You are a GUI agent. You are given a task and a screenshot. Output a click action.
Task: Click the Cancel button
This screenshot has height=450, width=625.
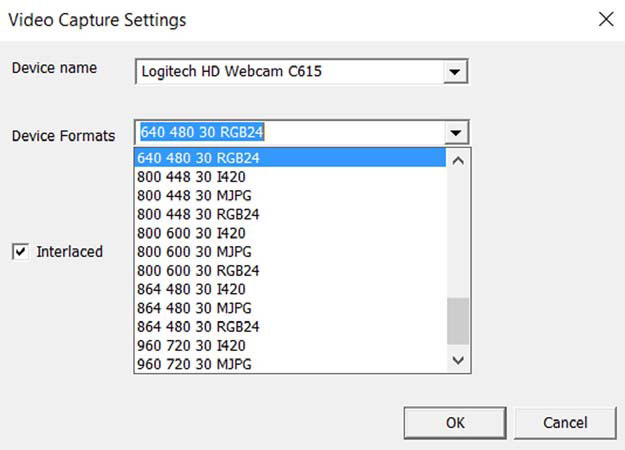[565, 422]
